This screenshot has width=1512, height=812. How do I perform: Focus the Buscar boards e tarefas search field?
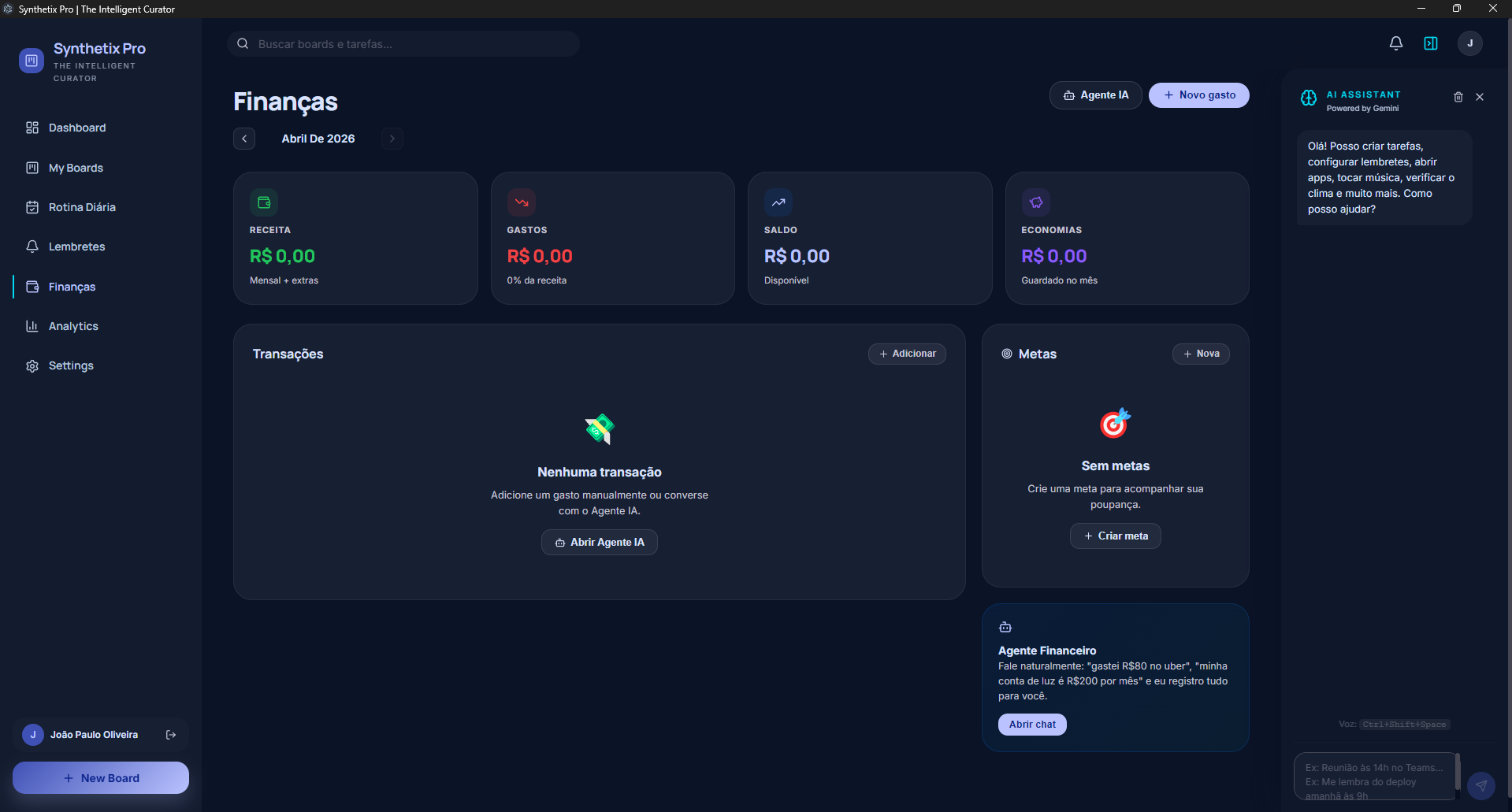[x=403, y=44]
